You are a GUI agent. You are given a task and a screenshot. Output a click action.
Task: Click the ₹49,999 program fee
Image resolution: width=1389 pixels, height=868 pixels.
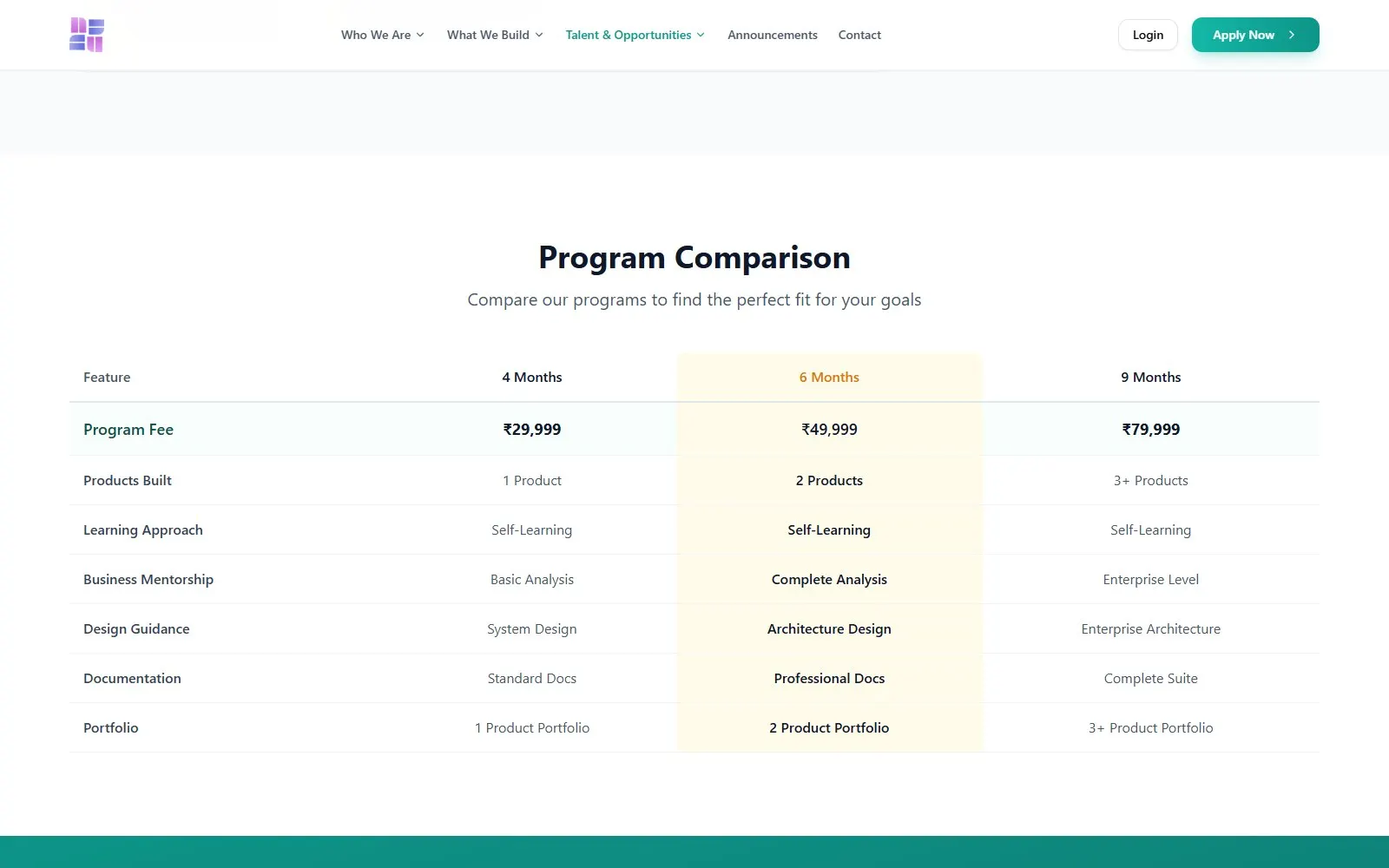(x=829, y=429)
